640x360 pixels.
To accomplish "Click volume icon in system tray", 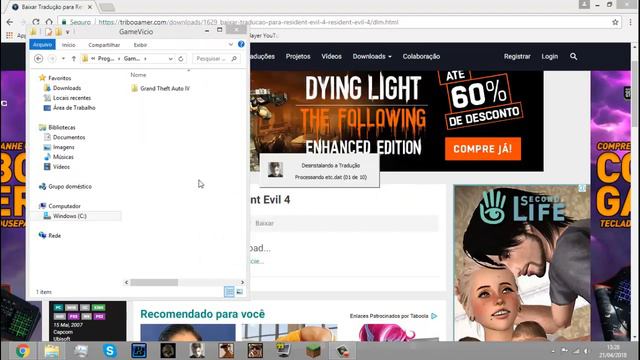I will [586, 351].
